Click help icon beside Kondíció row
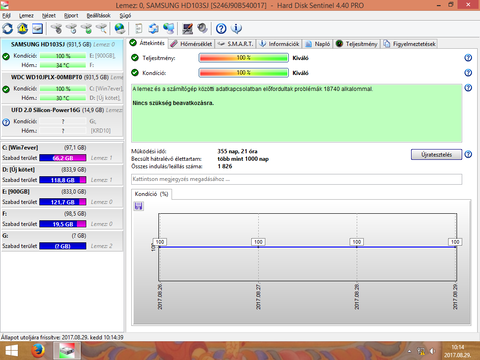Image resolution: width=480 pixels, height=360 pixels. point(468,73)
